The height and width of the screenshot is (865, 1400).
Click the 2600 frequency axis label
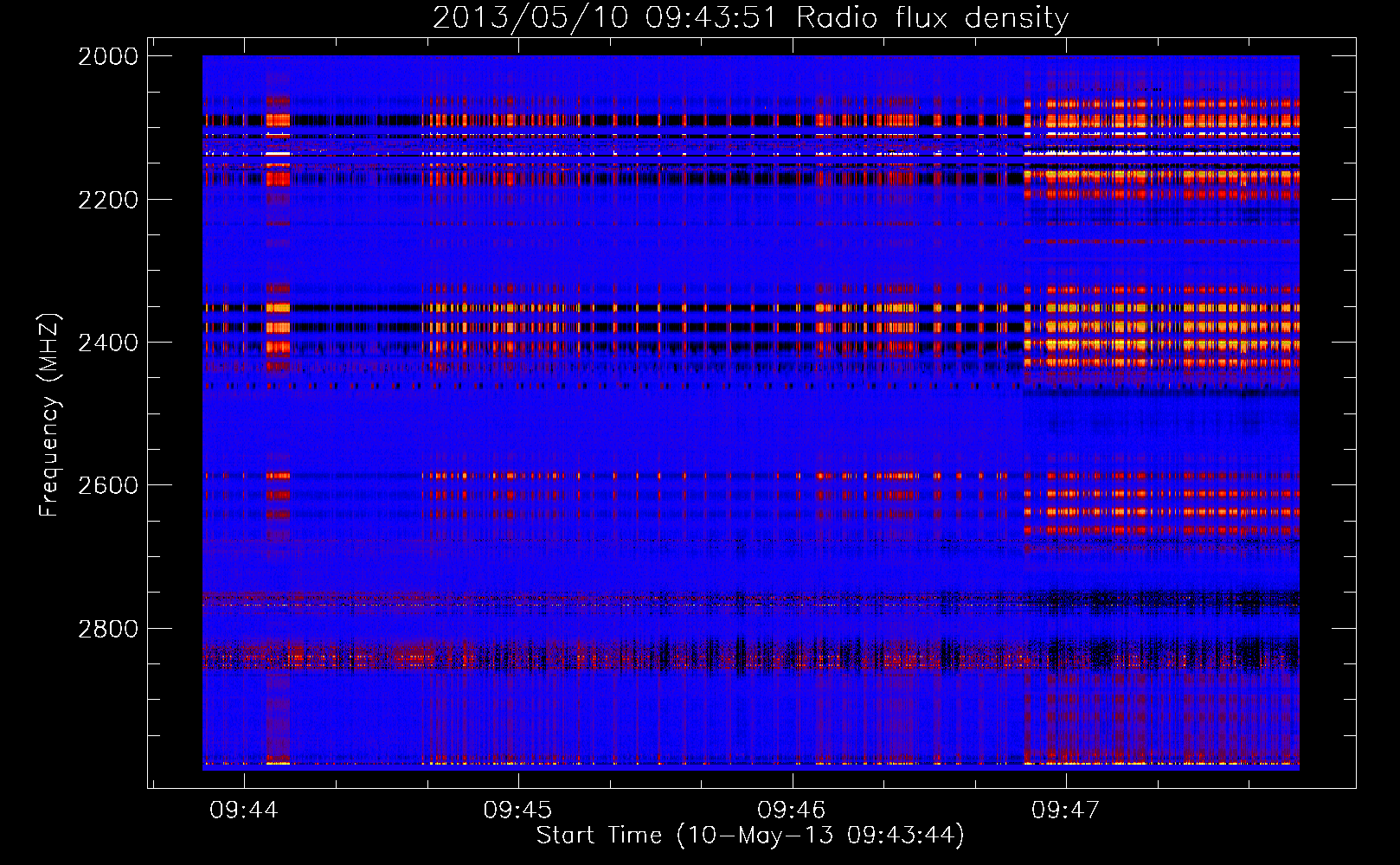click(108, 485)
